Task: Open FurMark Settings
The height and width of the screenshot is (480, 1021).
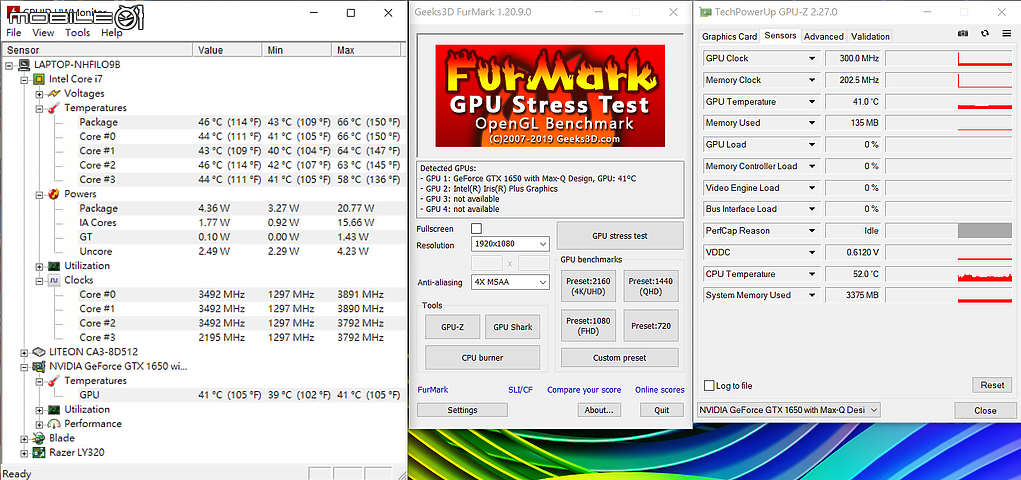Action: click(x=462, y=410)
